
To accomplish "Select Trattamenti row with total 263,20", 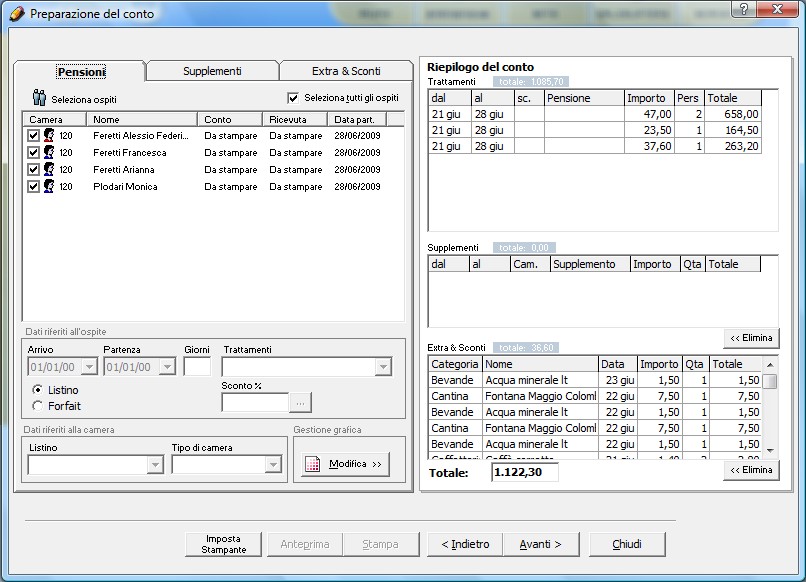I will (x=595, y=146).
